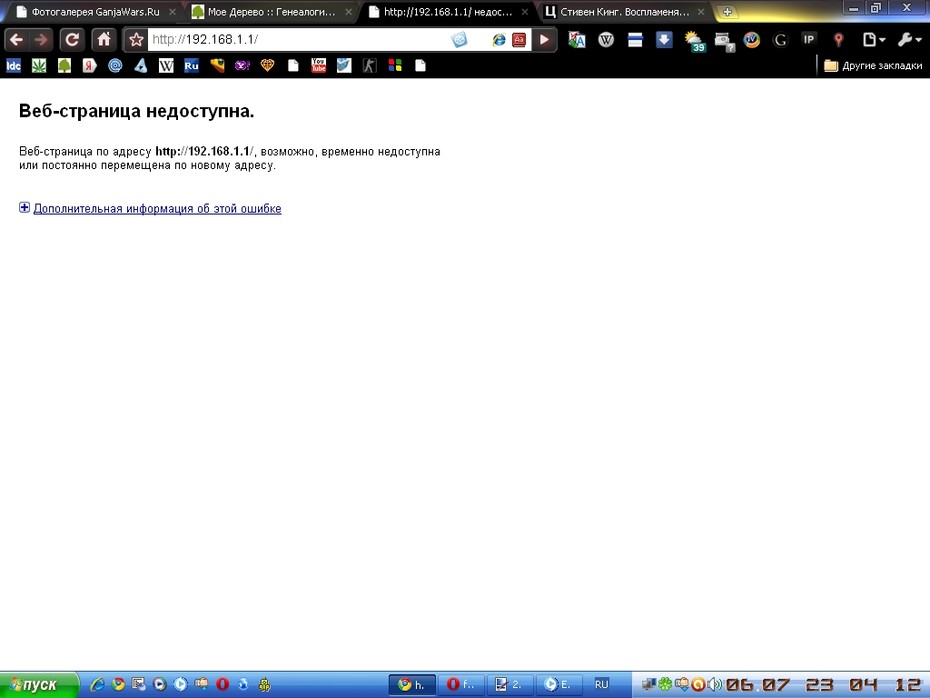Click the printer with question mark extension
The height and width of the screenshot is (698, 930).
coord(724,41)
